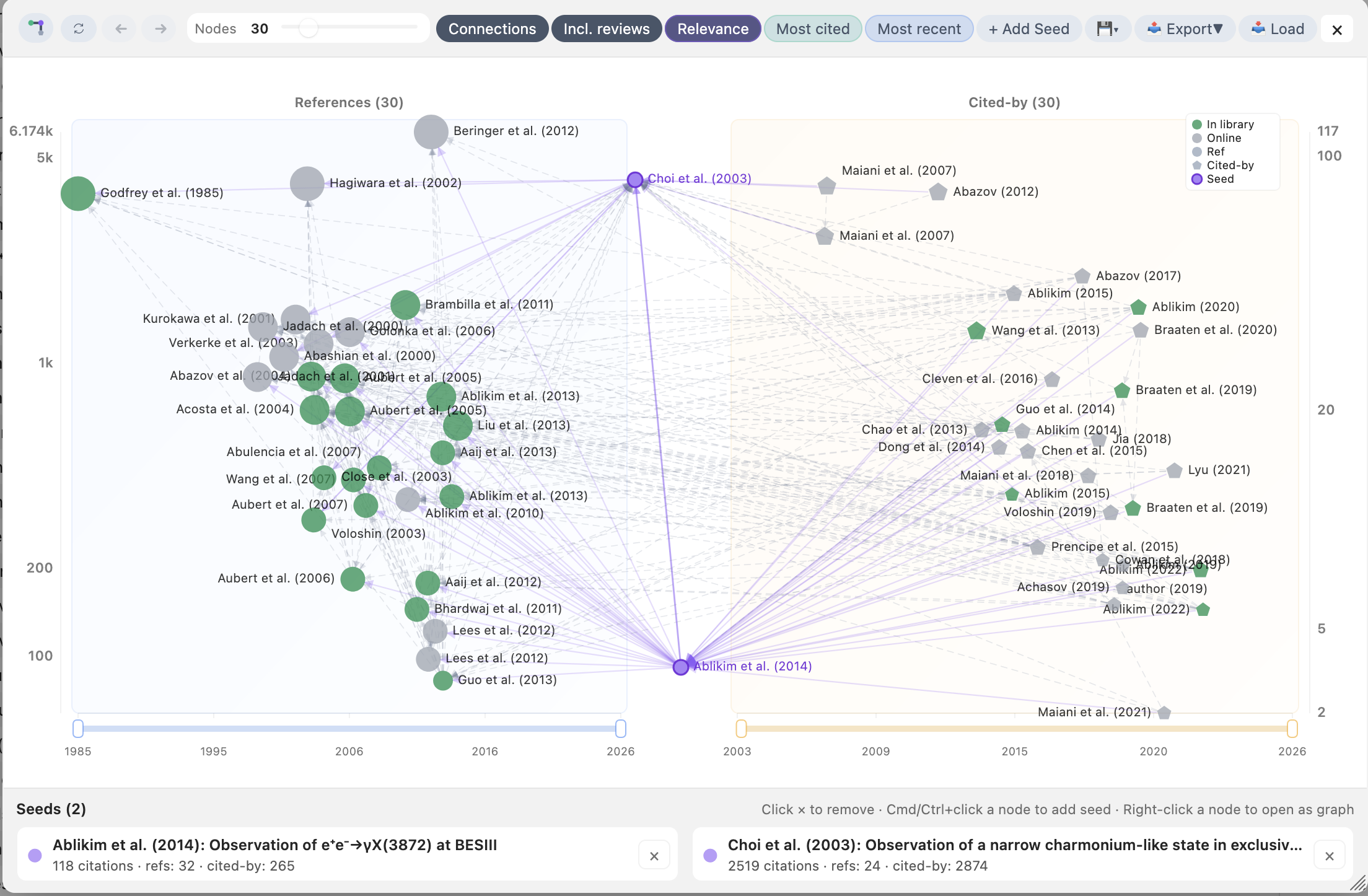Select the Brambilla et al. (2011) node
Image resolution: width=1368 pixels, height=896 pixels.
click(x=405, y=305)
